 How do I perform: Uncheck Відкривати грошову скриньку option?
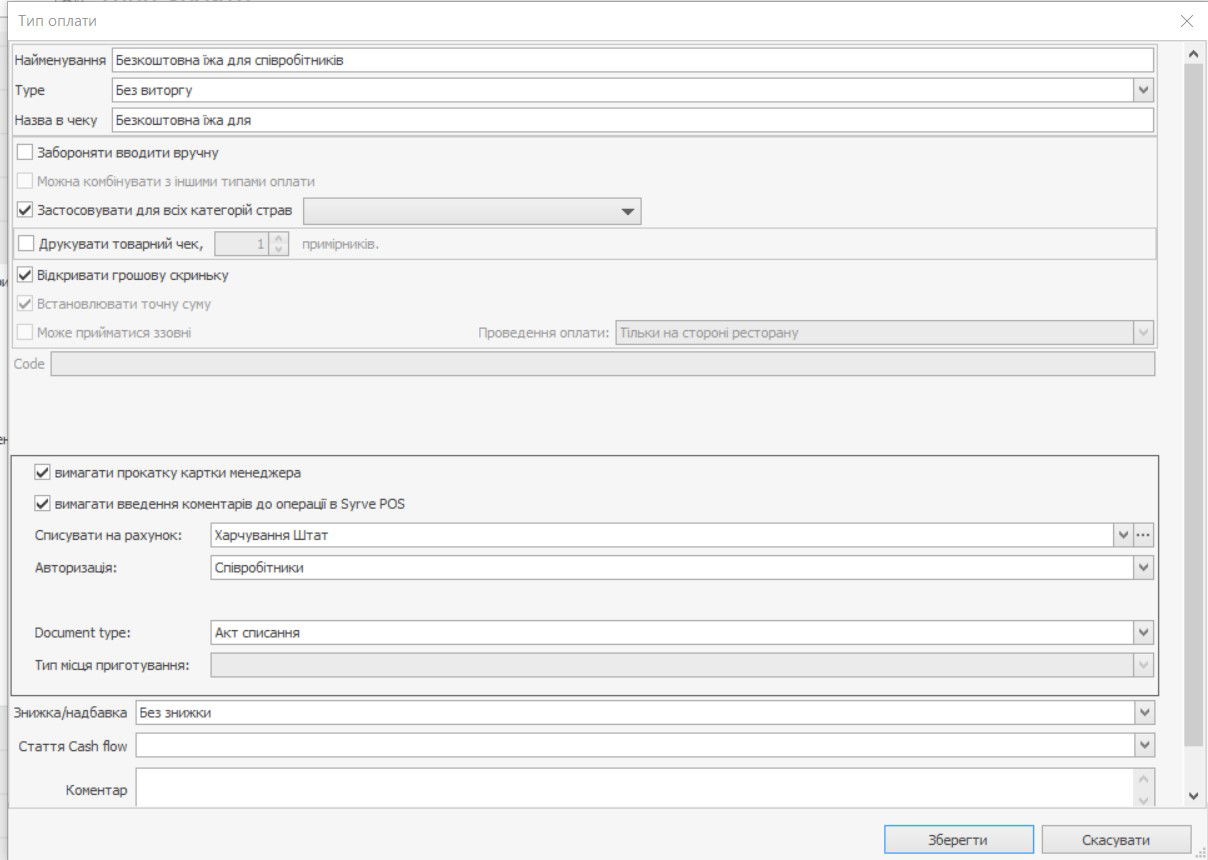pos(26,275)
